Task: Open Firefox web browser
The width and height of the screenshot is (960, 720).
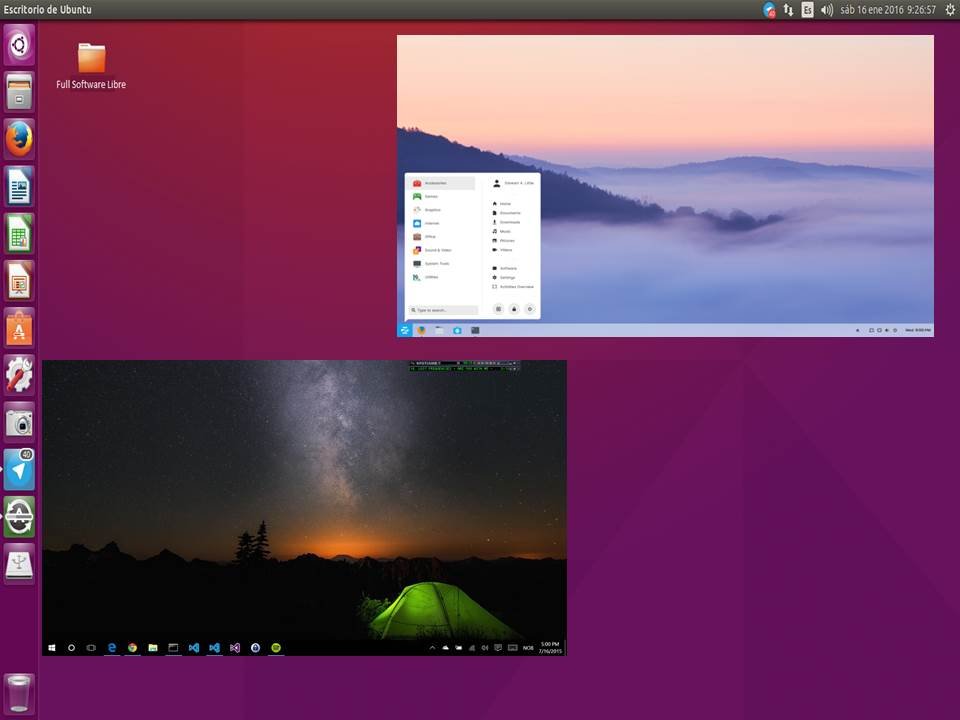Action: point(19,138)
